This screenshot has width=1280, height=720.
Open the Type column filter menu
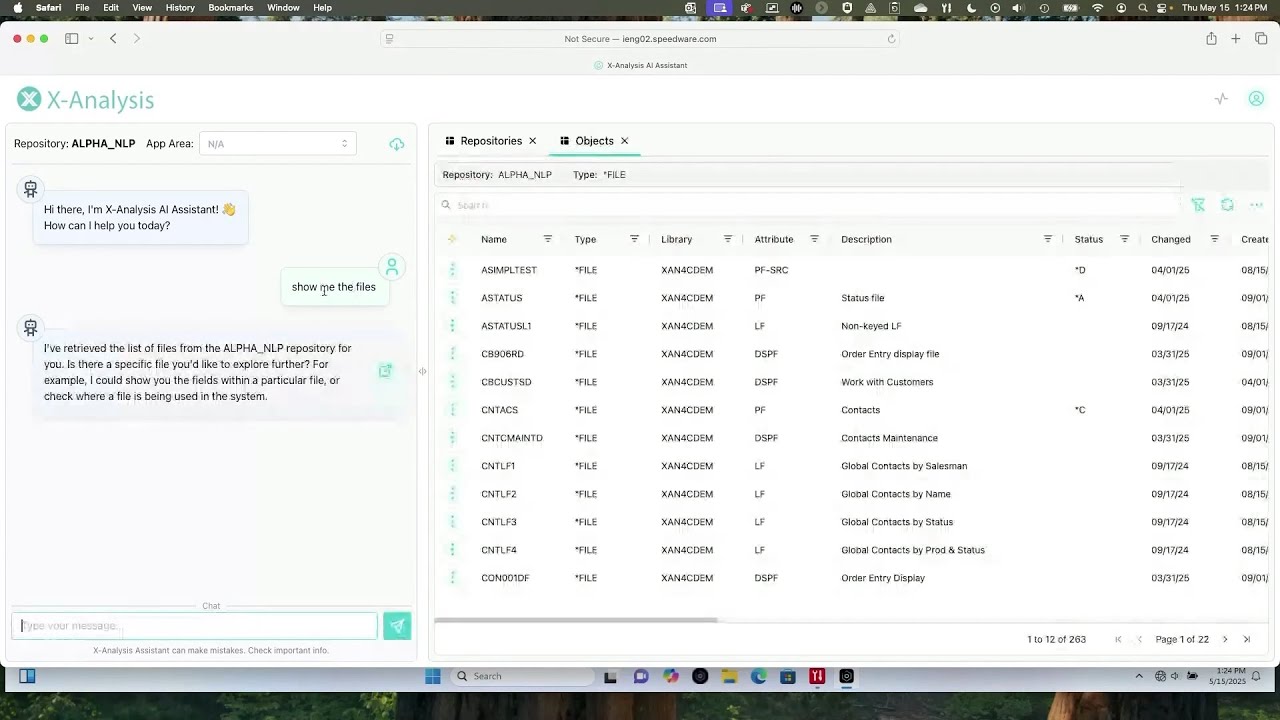click(634, 239)
